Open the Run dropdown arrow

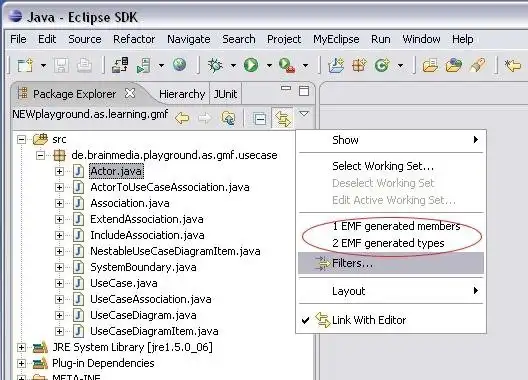(269, 65)
